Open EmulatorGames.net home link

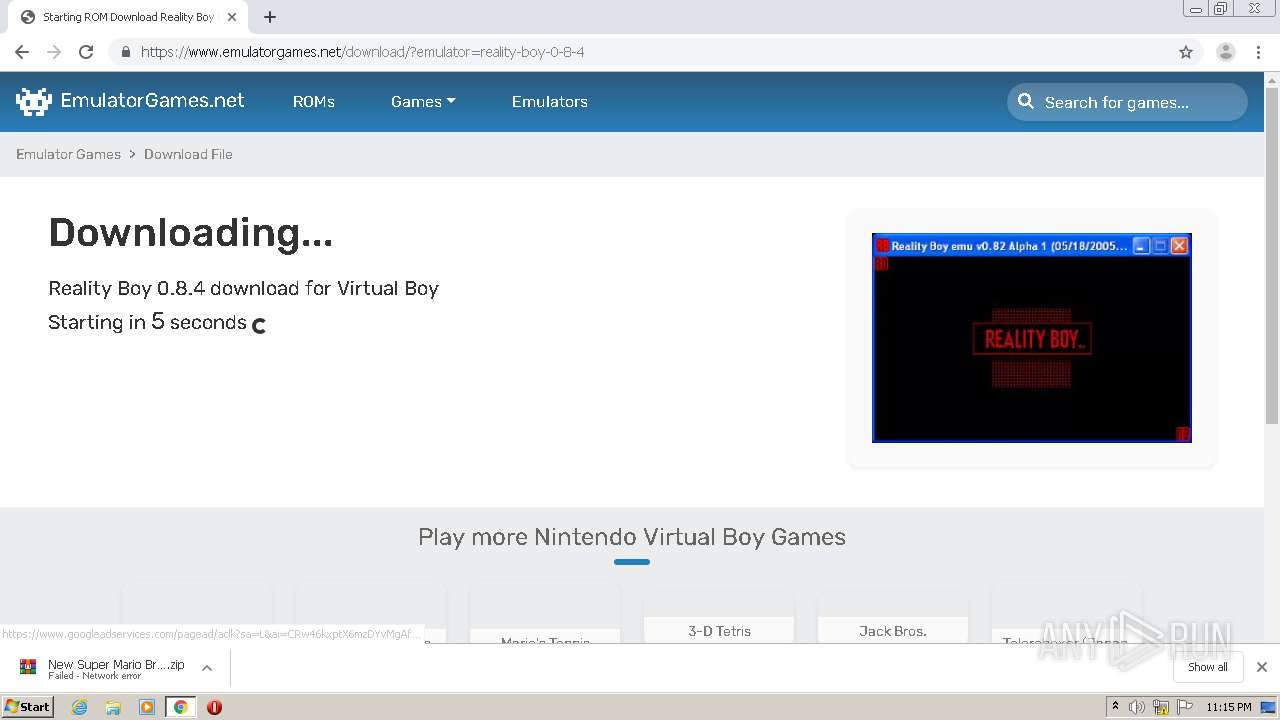(152, 100)
